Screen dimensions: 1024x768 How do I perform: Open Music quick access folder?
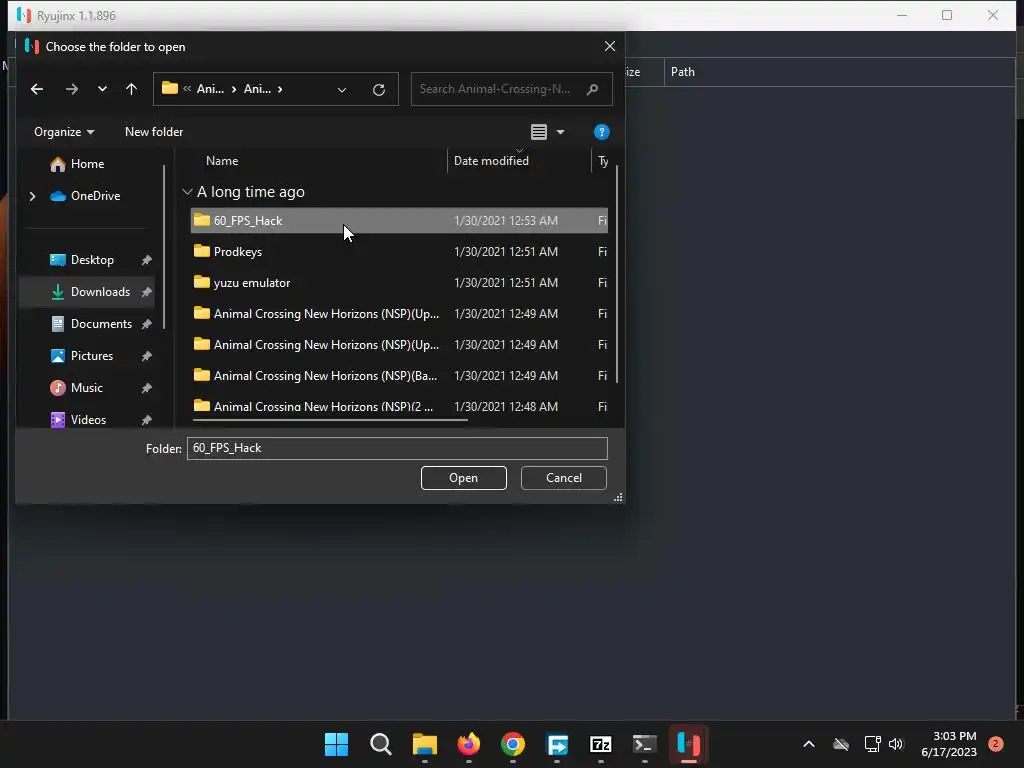[87, 388]
